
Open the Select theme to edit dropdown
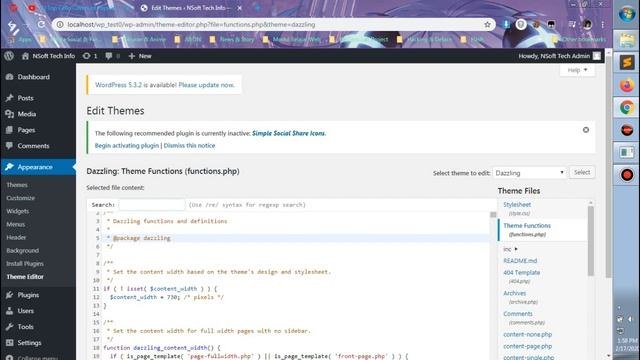[x=529, y=173]
